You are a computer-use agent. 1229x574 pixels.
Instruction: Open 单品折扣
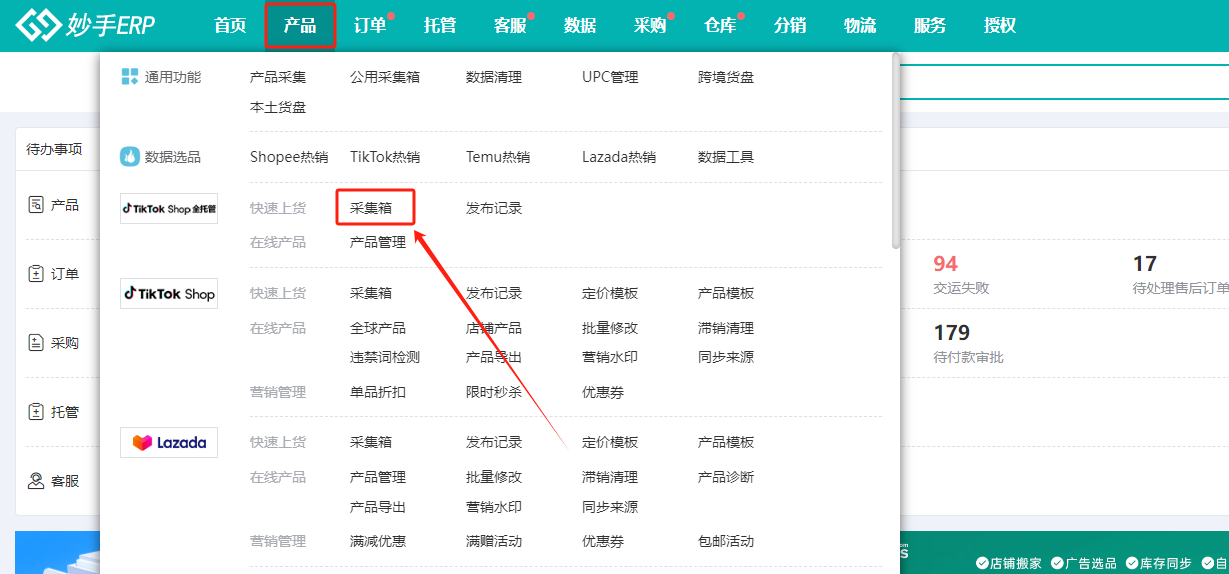(x=378, y=392)
